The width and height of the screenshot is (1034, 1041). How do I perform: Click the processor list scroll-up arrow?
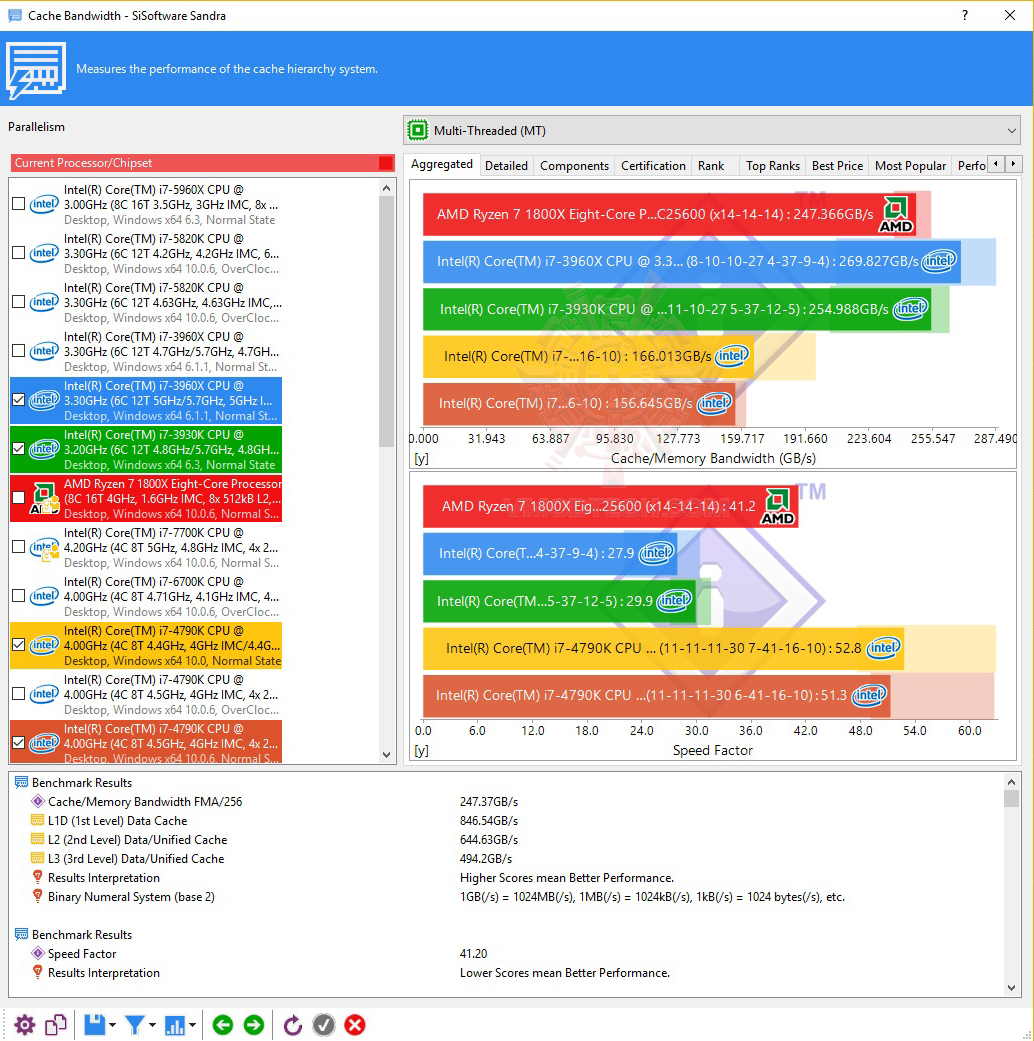tap(387, 189)
